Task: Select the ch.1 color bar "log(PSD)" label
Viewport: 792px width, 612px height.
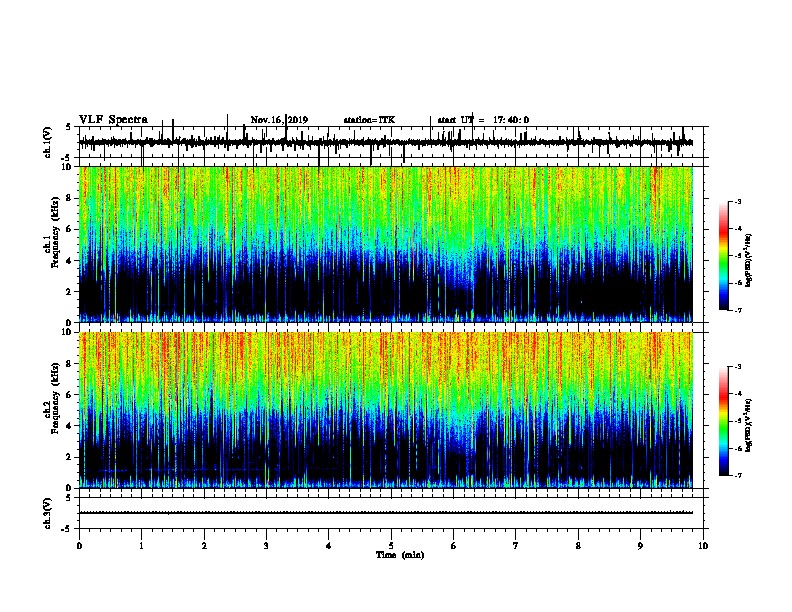Action: coord(748,260)
